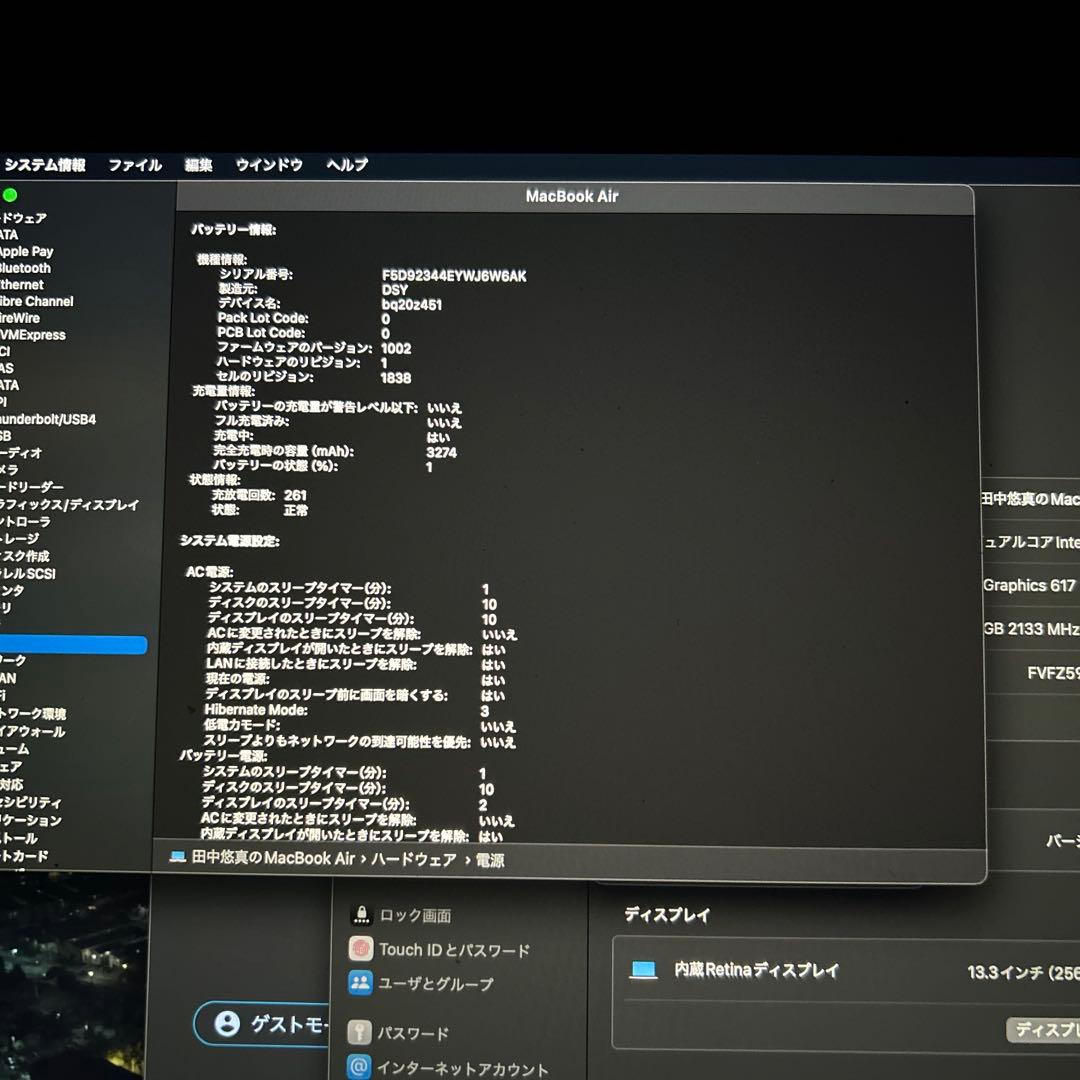The height and width of the screenshot is (1080, 1080).
Task: Open the ウインドウ menu
Action: [x=269, y=165]
